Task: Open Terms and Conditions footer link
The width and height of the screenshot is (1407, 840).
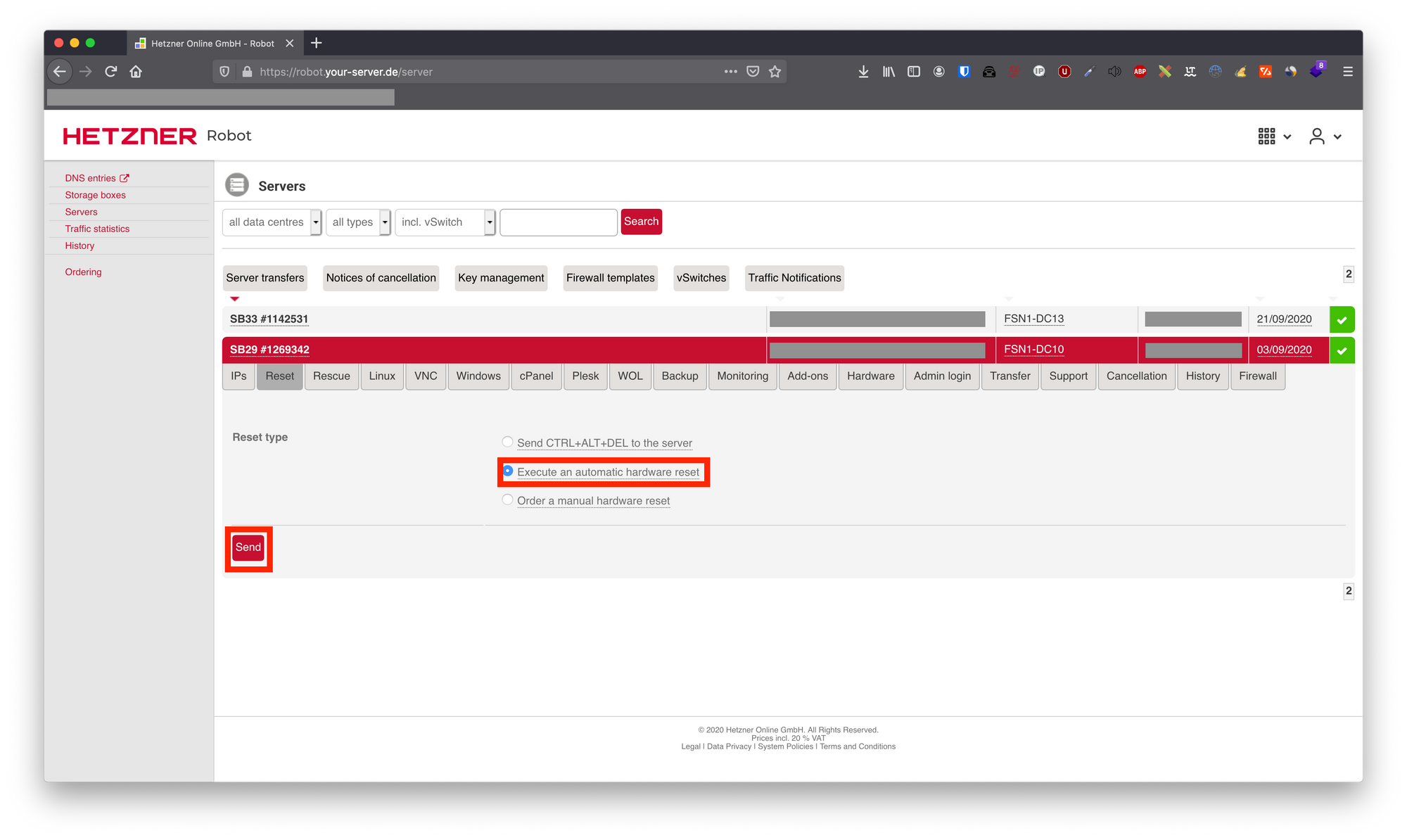Action: 858,746
